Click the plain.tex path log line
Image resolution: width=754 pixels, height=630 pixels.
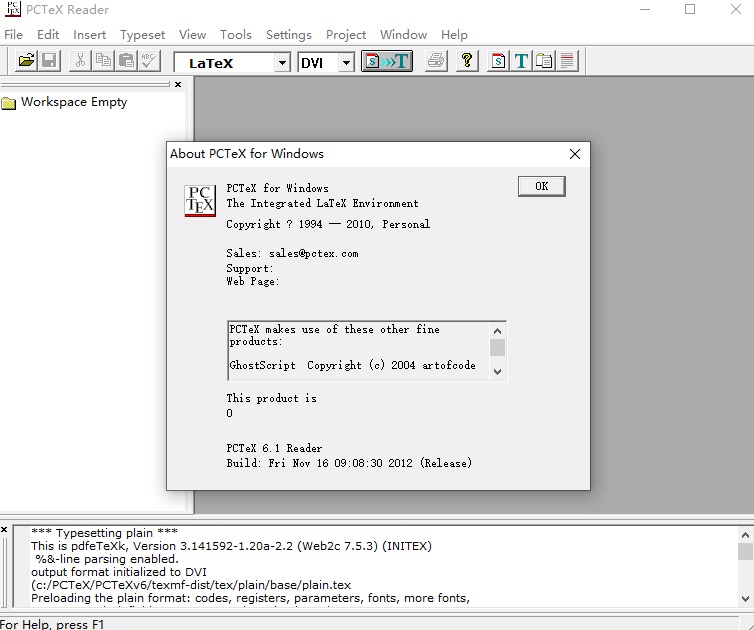191,585
